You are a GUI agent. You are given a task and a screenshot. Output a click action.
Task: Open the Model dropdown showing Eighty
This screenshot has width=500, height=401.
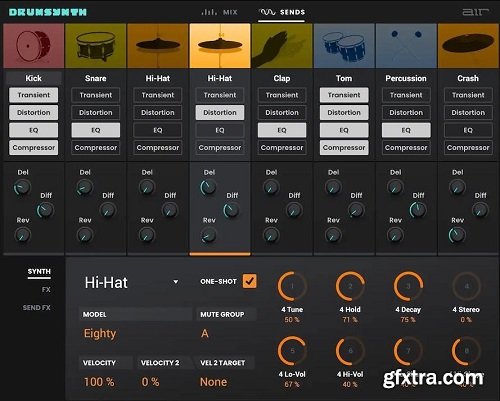pos(100,333)
